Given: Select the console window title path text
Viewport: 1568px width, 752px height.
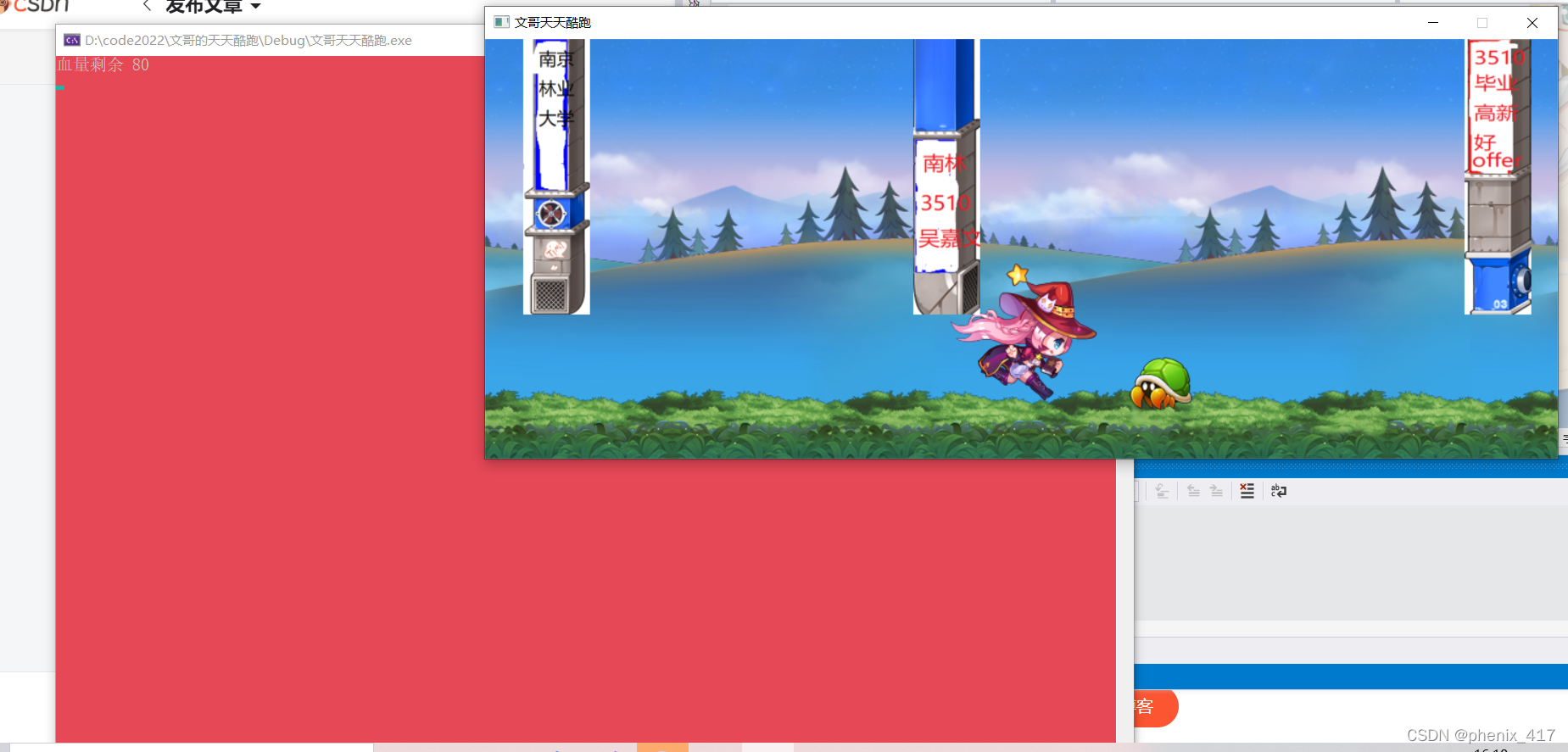Looking at the screenshot, I should (x=248, y=40).
